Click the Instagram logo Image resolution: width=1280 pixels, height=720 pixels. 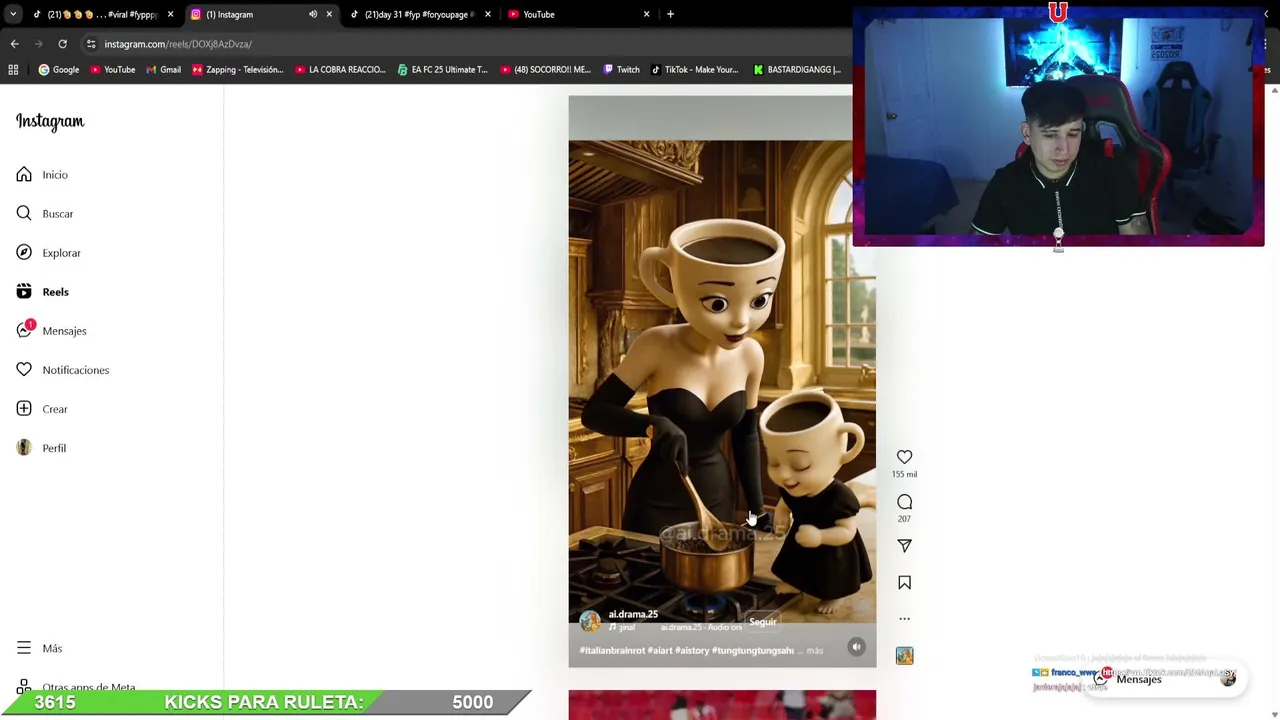point(50,121)
